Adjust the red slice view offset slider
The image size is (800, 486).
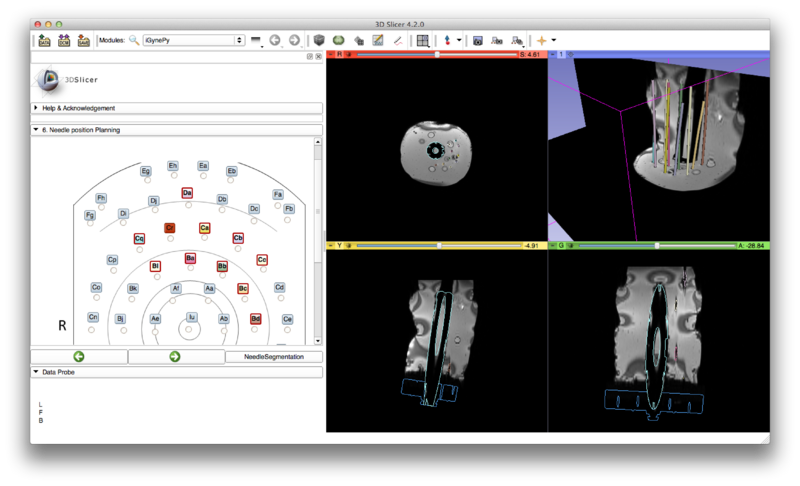(x=437, y=54)
